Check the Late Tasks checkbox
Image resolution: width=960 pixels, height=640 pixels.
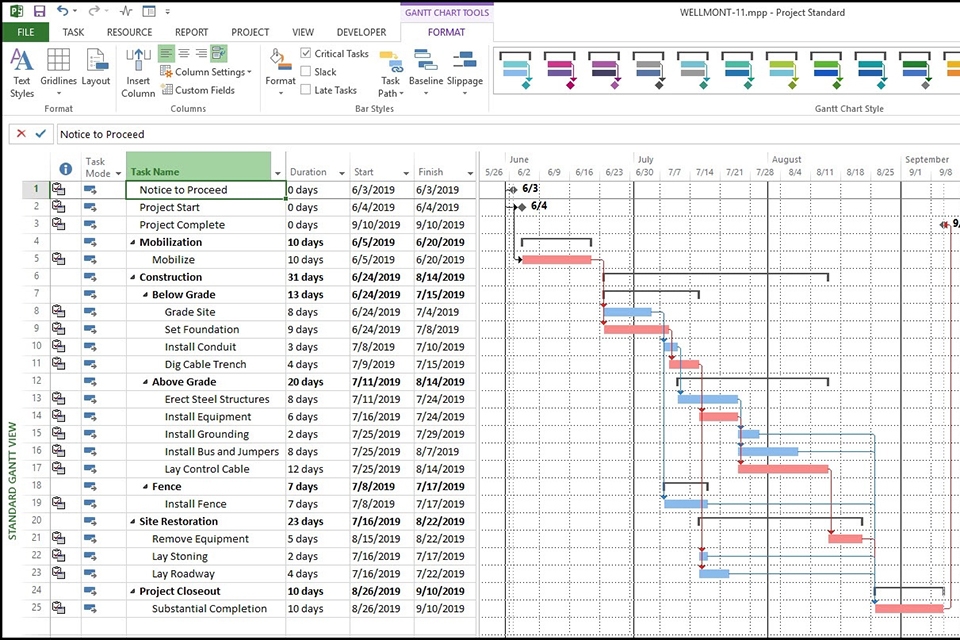pyautogui.click(x=307, y=89)
